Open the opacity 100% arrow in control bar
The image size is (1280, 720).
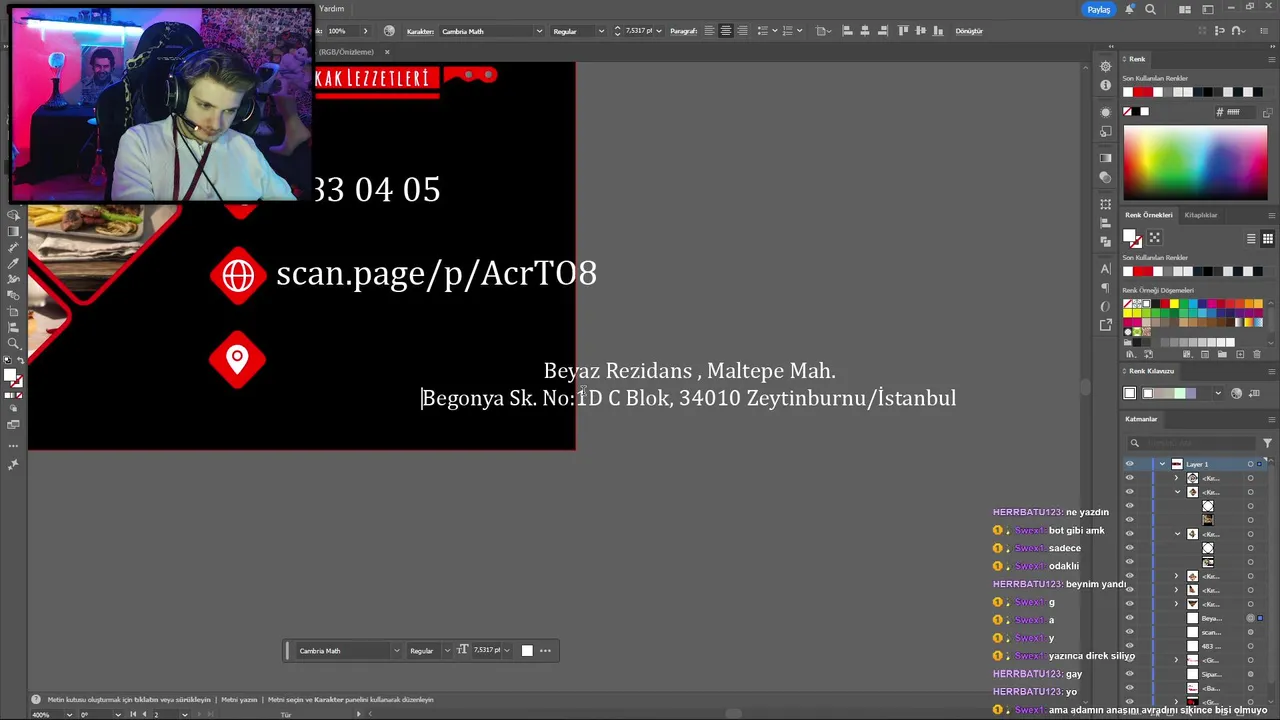pyautogui.click(x=365, y=31)
